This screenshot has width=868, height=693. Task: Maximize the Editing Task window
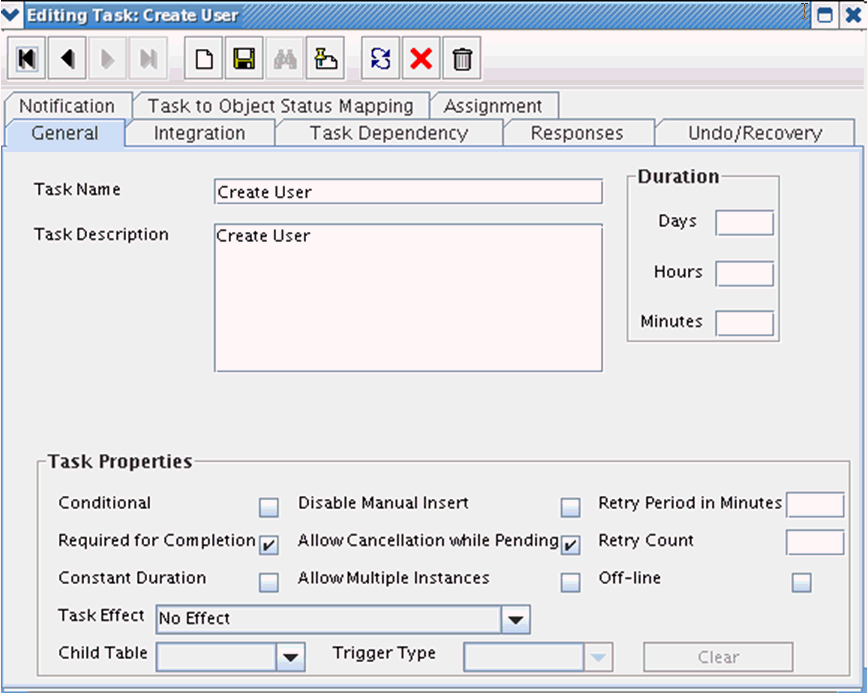click(825, 15)
